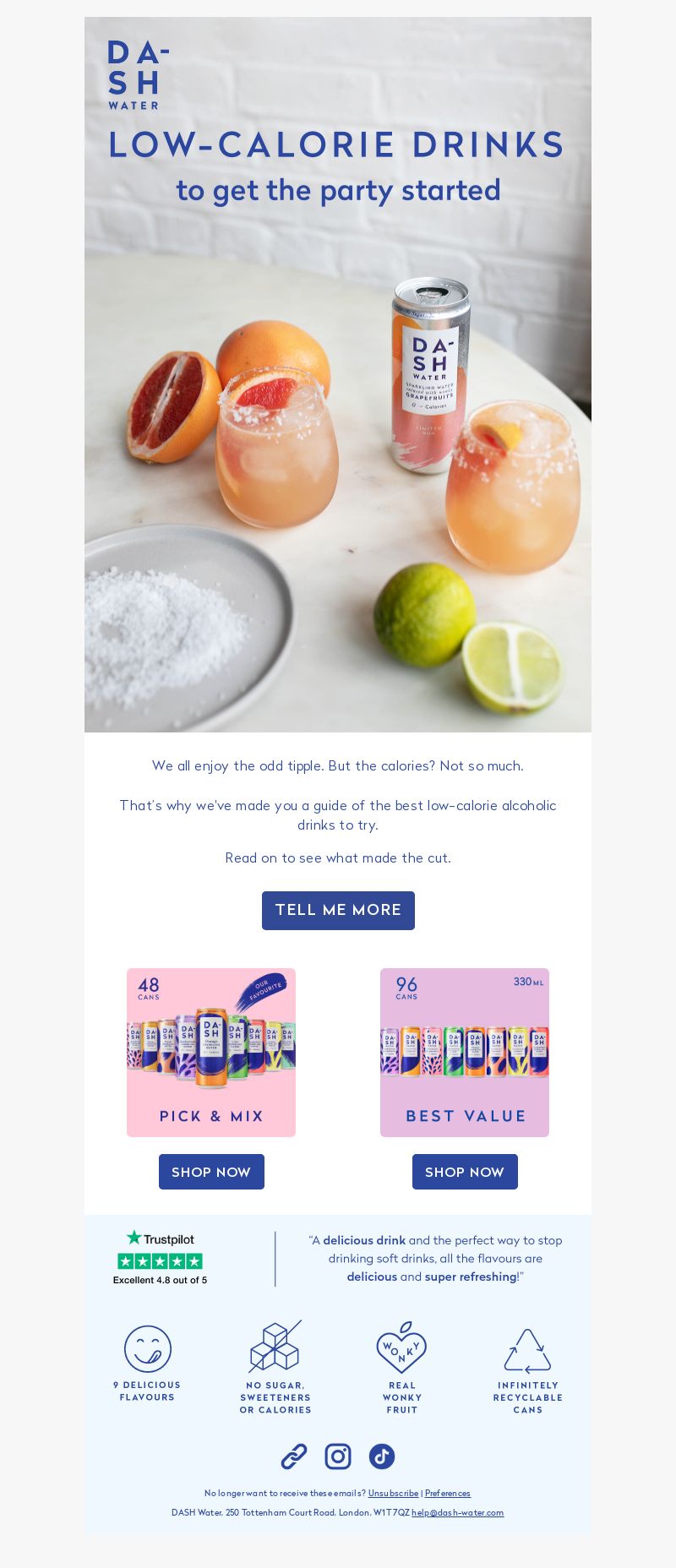676x1568 pixels.
Task: Open the TikTok icon
Action: point(382,1456)
